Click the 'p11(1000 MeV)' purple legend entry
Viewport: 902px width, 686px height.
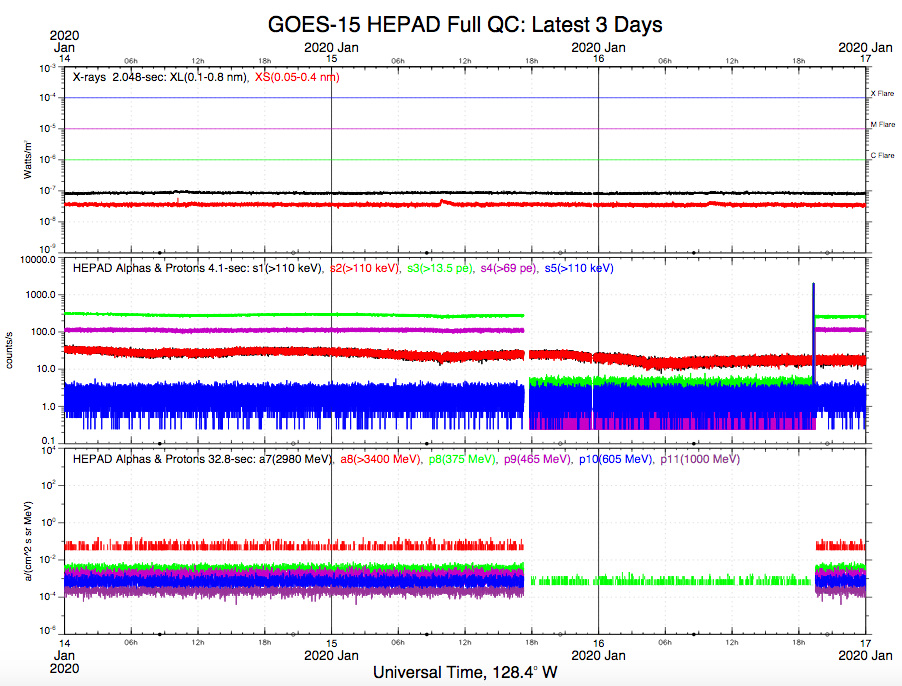click(x=700, y=459)
